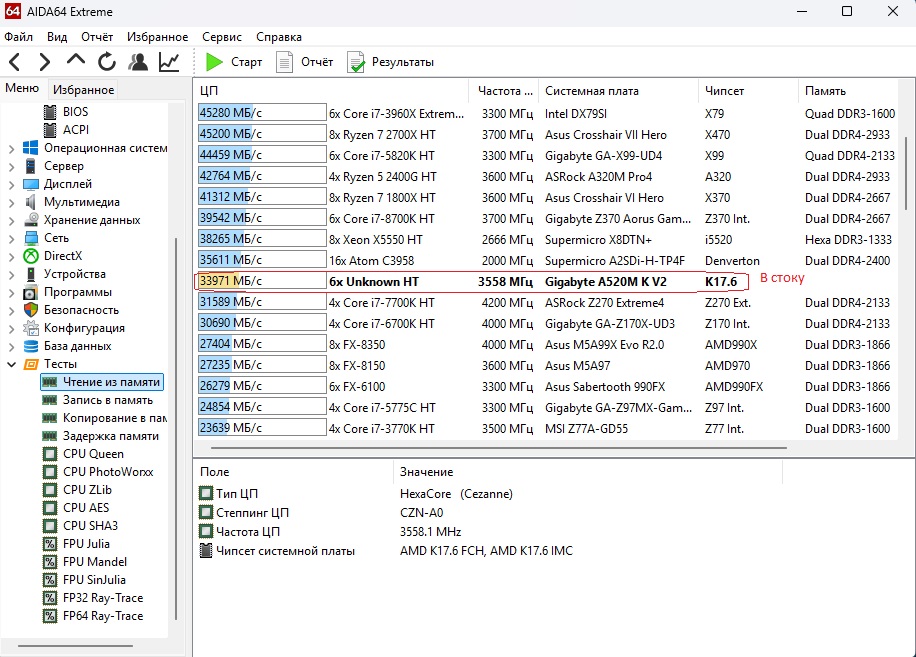The image size is (916, 657).
Task: Click the monitor icon for Дисплей
Action: (x=30, y=184)
